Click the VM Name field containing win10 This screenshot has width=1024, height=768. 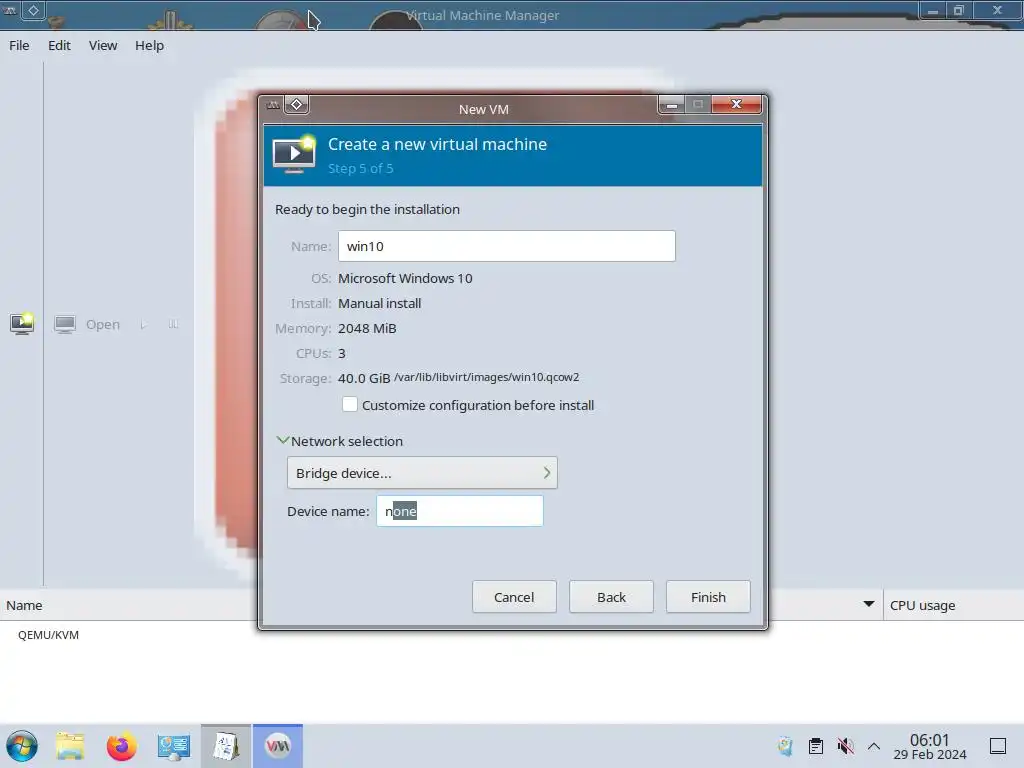[x=507, y=246]
